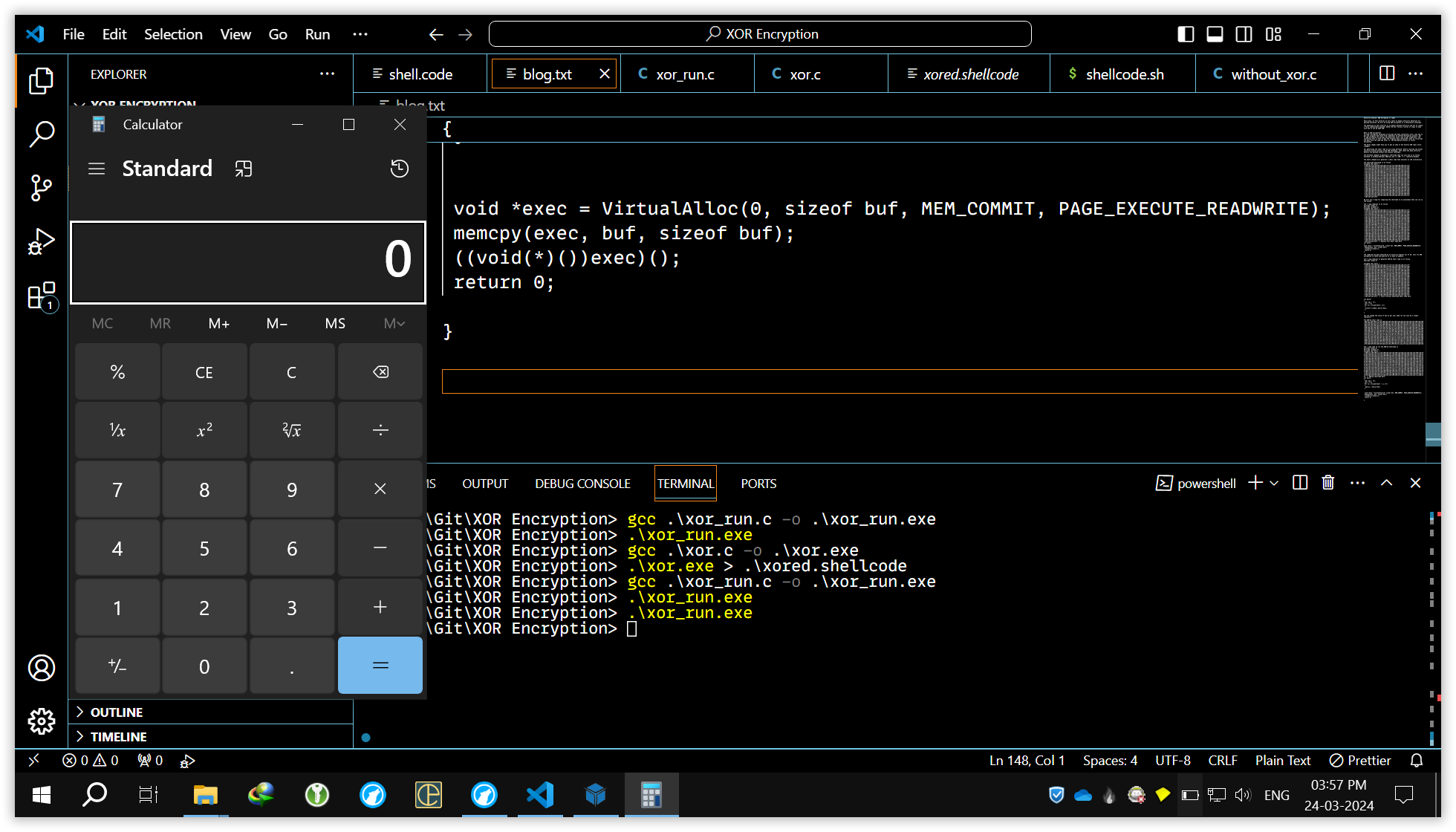
Task: Open the DEBUG CONSOLE panel tab
Action: pos(582,484)
